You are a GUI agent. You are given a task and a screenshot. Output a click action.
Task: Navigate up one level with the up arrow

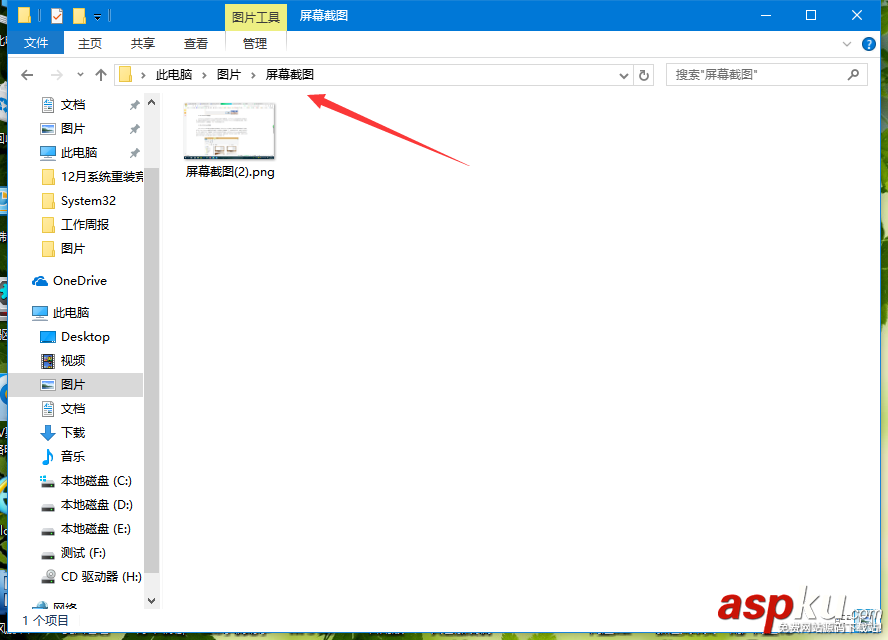[x=101, y=74]
